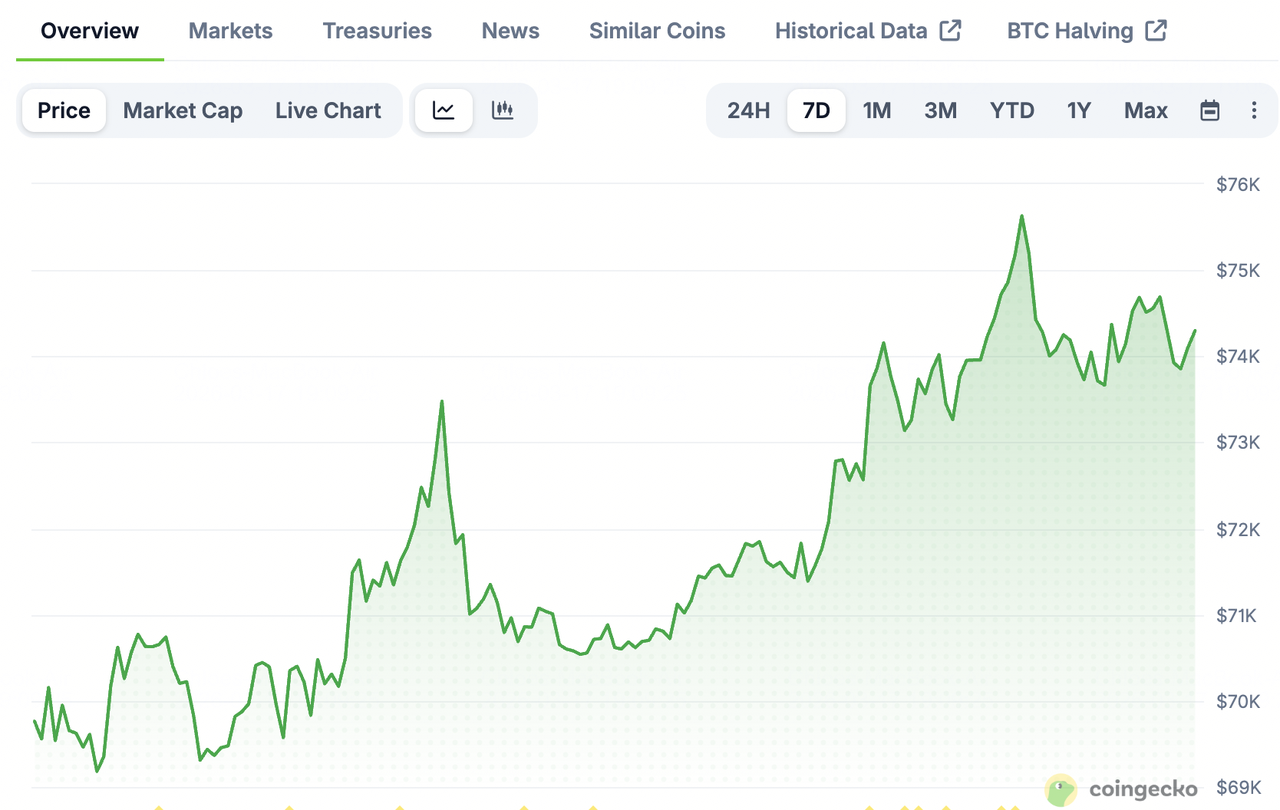
Task: Set chart range to 1M
Action: (877, 110)
